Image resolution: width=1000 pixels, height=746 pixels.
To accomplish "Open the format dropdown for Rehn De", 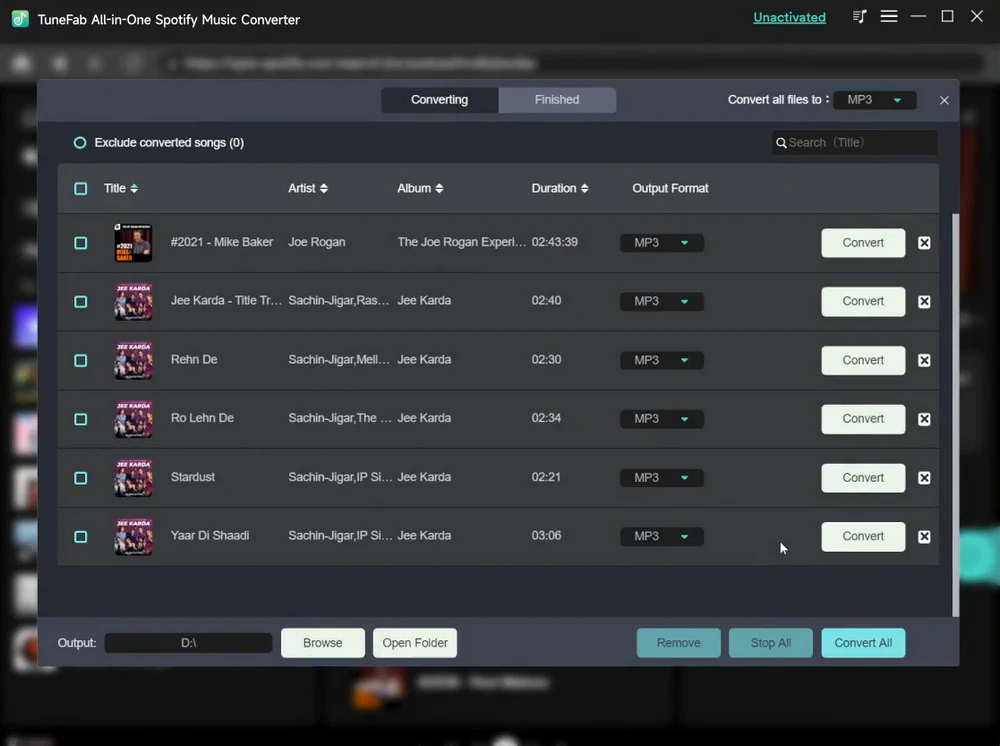I will (x=661, y=360).
